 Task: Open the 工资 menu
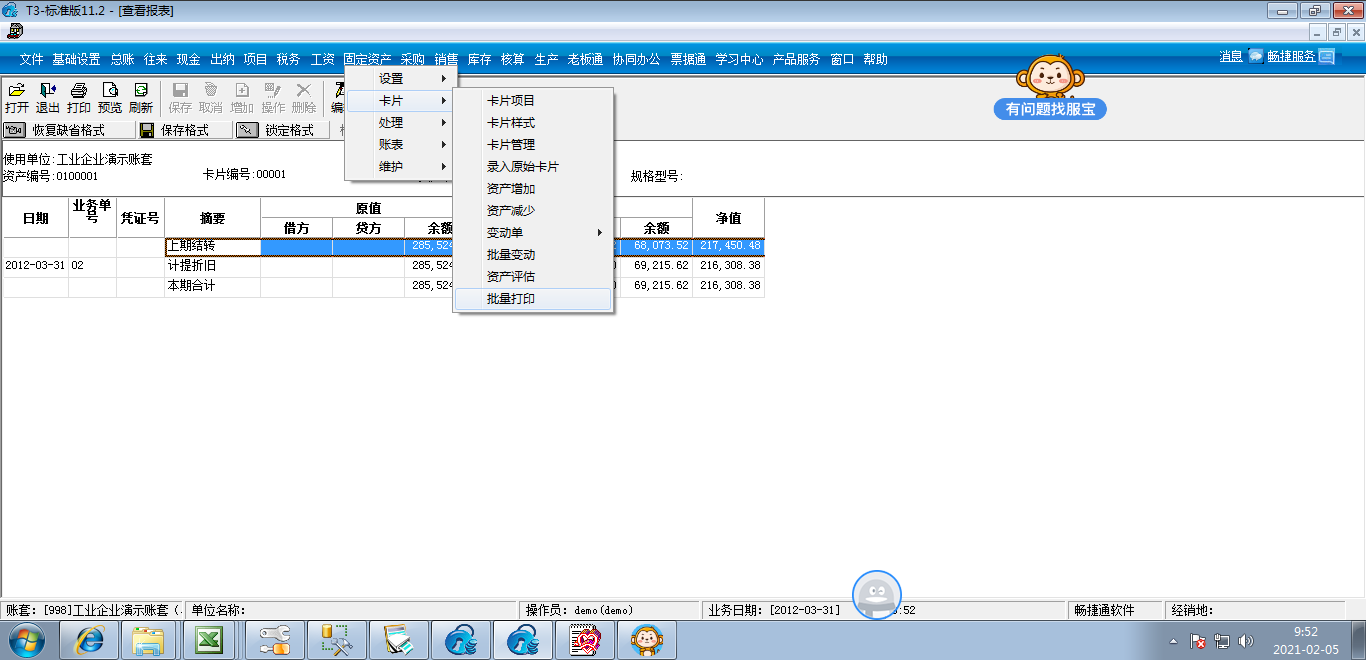[x=322, y=60]
